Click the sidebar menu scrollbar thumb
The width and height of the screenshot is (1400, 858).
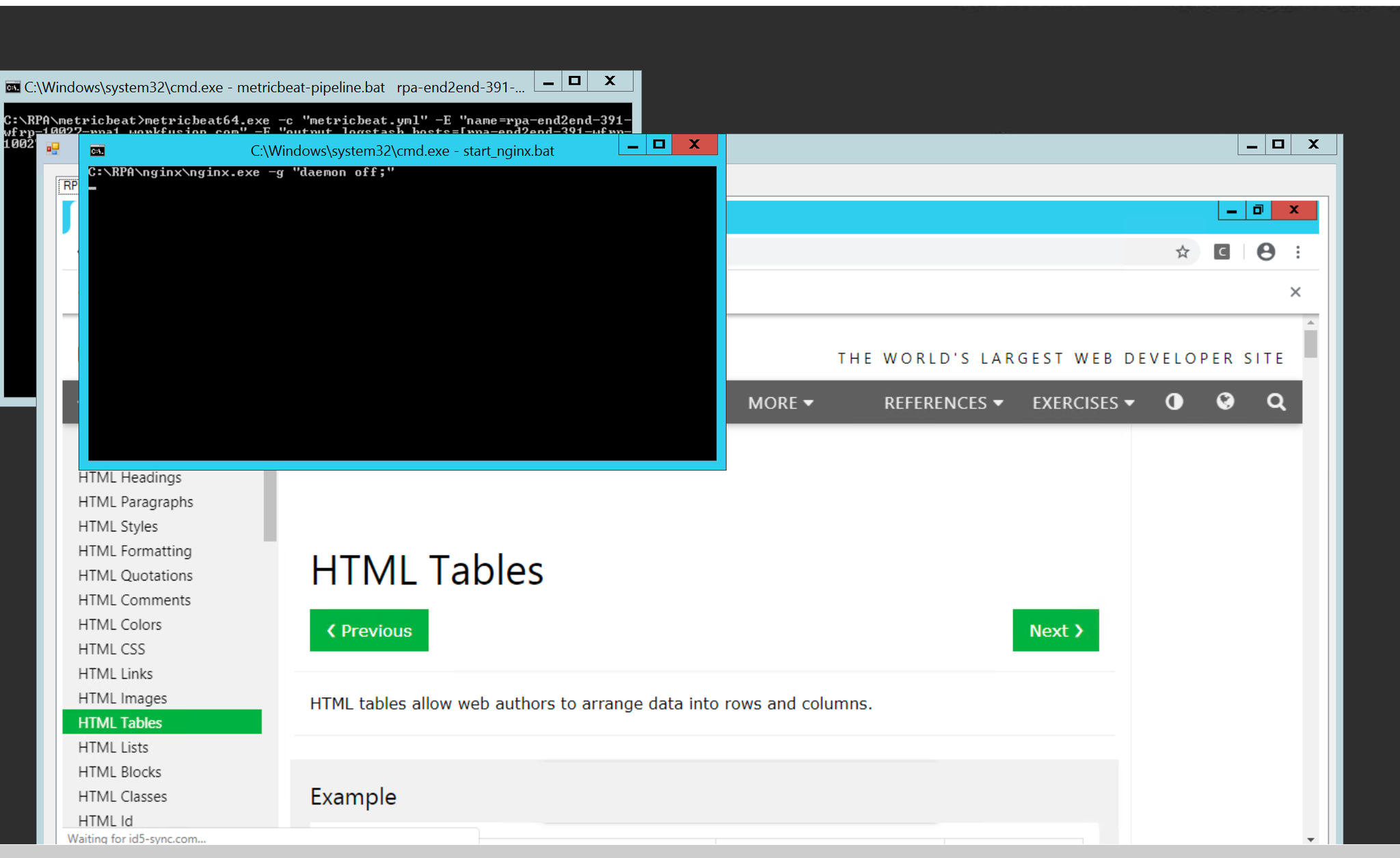click(270, 506)
